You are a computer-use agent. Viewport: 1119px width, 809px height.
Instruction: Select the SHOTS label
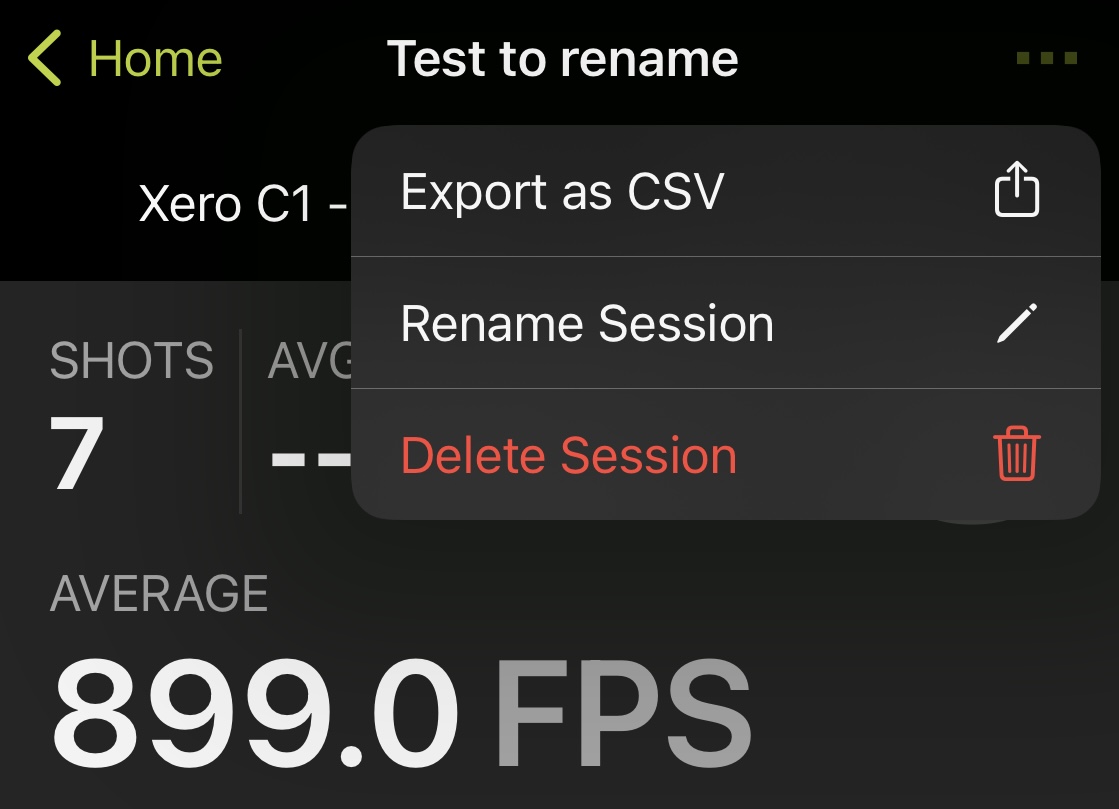point(132,360)
